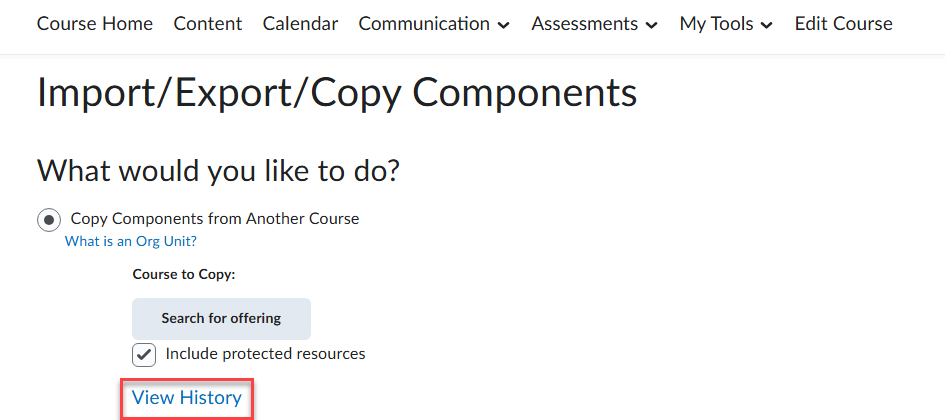Uncheck the Include protected resources checkbox
945x420 pixels.
pyautogui.click(x=144, y=354)
